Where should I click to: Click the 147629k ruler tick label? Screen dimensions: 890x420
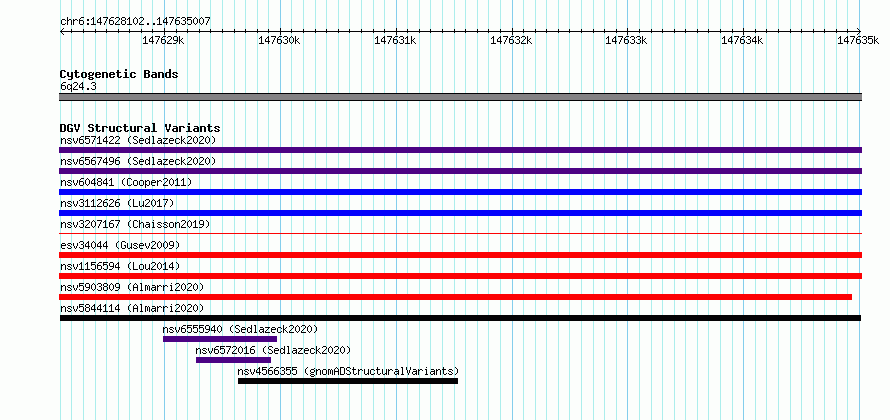(x=163, y=40)
